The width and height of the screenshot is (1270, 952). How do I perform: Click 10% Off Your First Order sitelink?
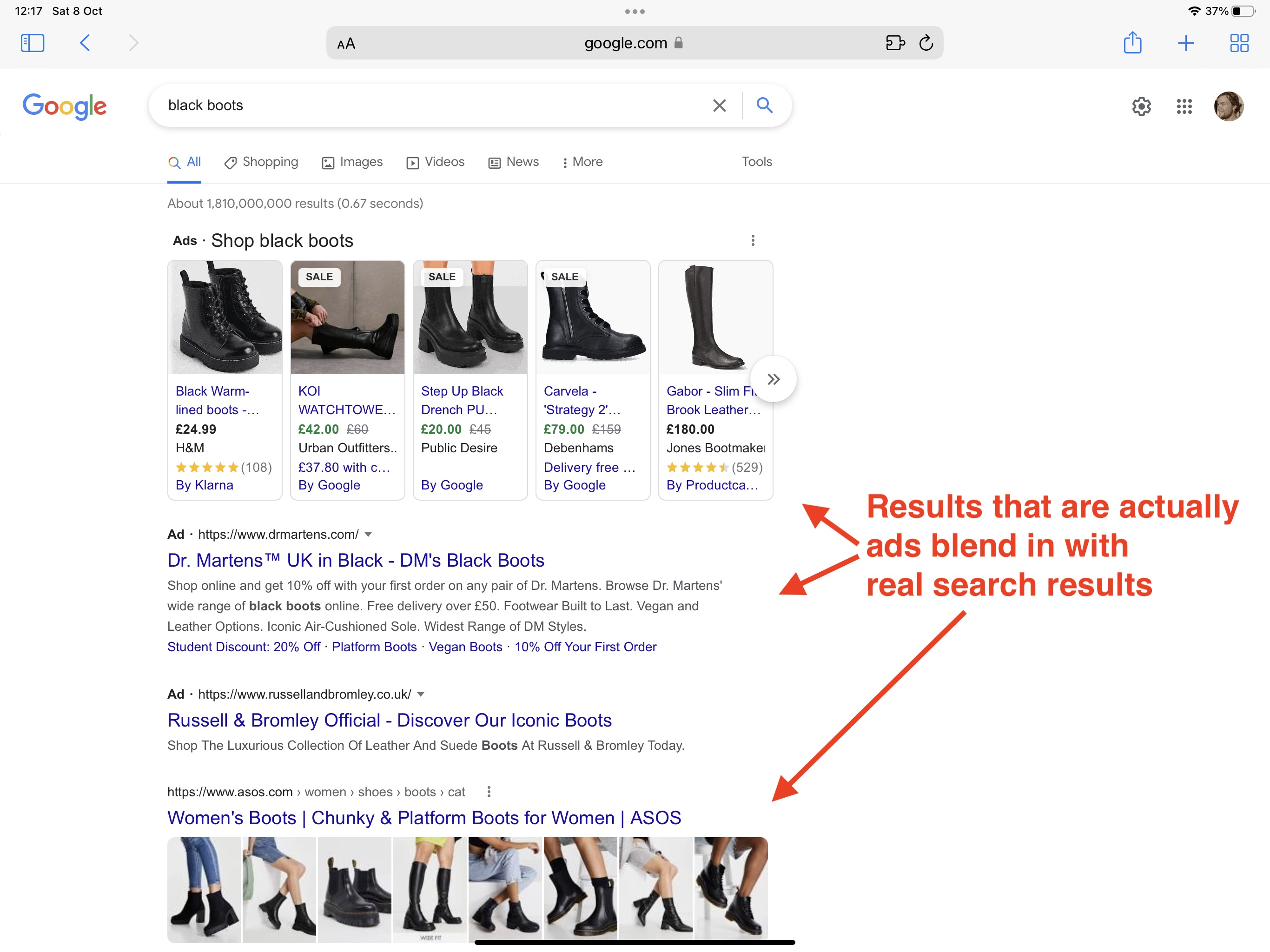click(x=586, y=647)
